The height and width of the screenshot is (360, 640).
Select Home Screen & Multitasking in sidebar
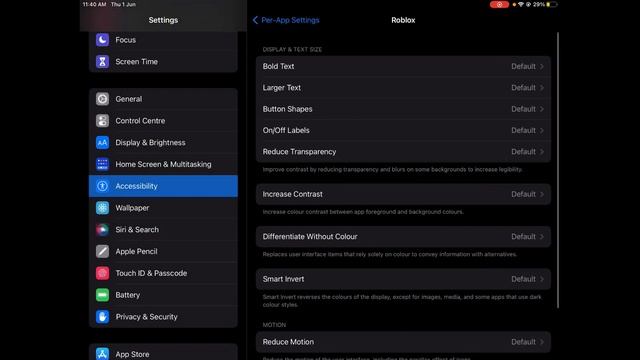[163, 164]
